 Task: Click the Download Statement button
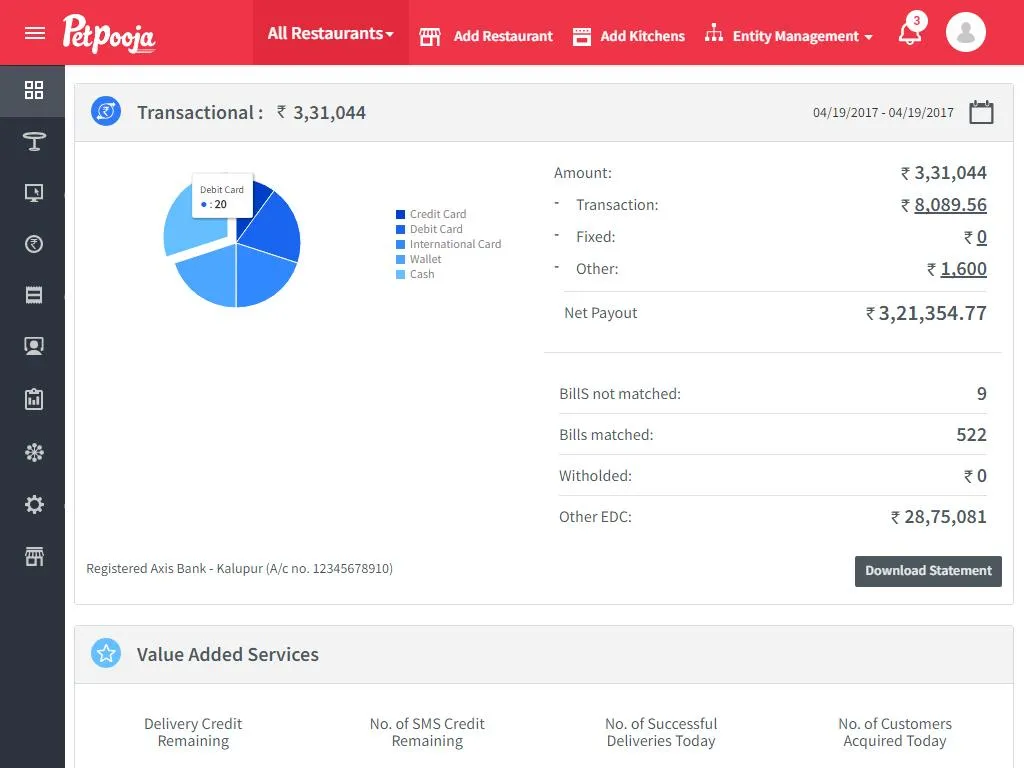(x=928, y=571)
